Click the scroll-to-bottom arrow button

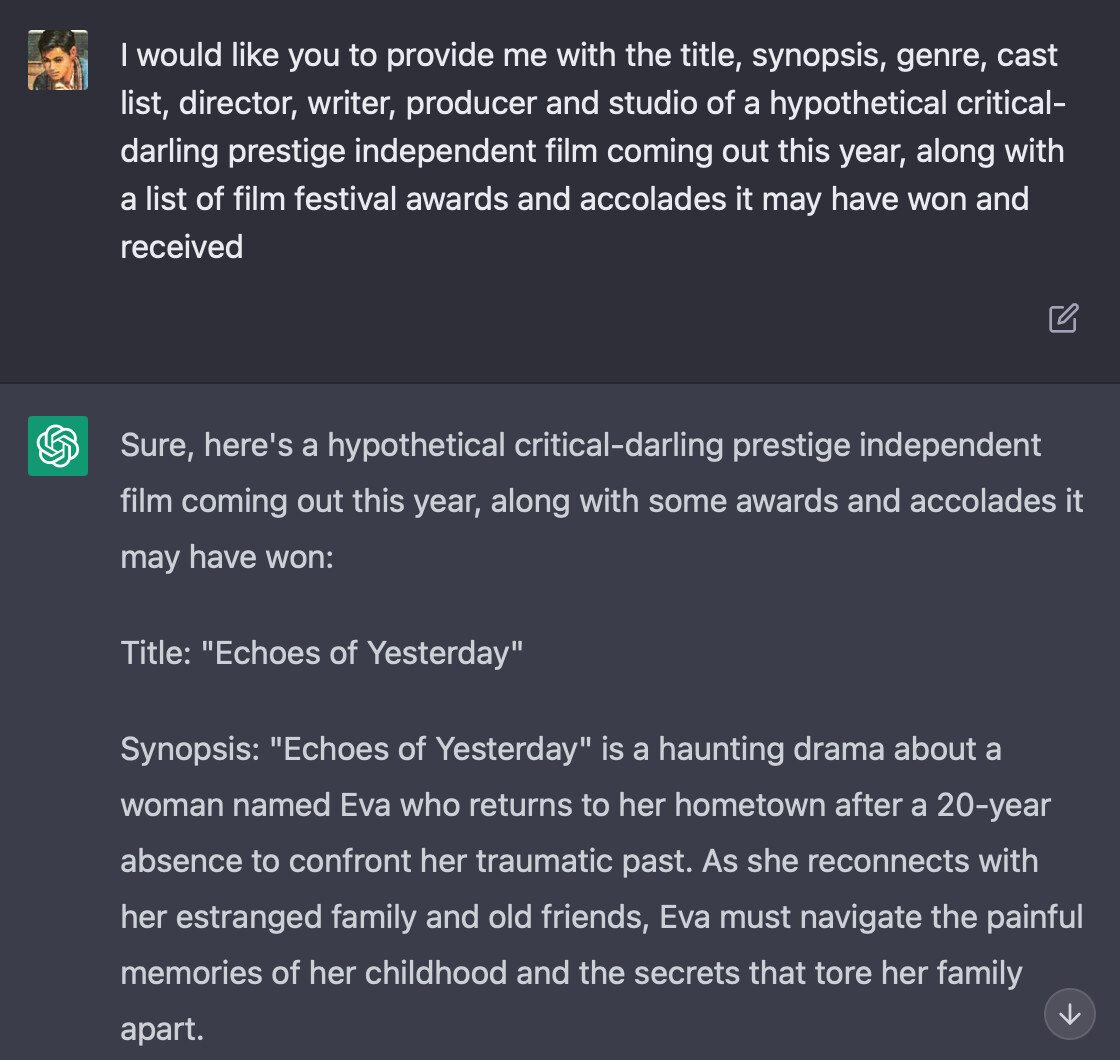click(1069, 1014)
